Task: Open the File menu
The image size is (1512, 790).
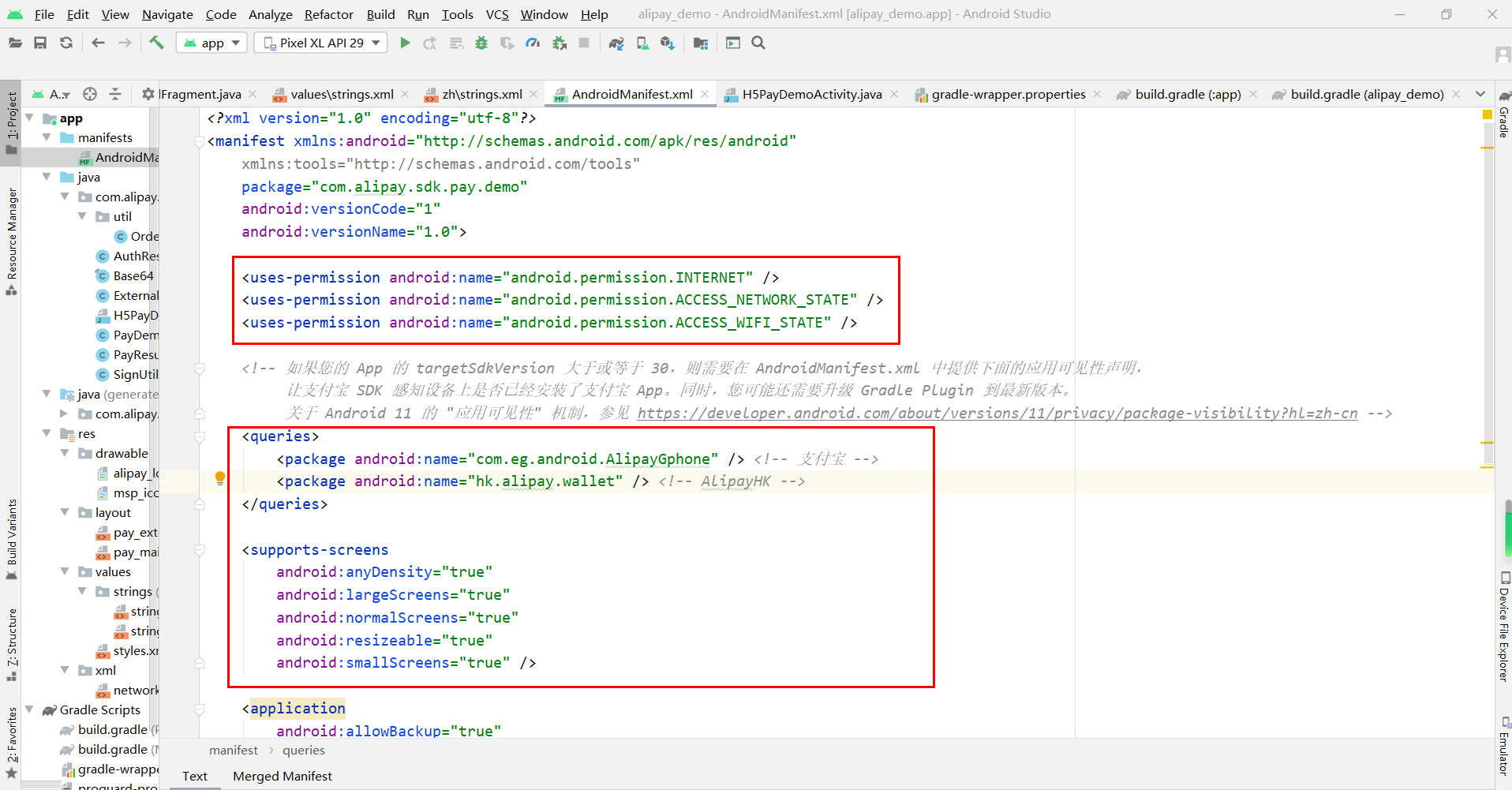Action: (44, 14)
